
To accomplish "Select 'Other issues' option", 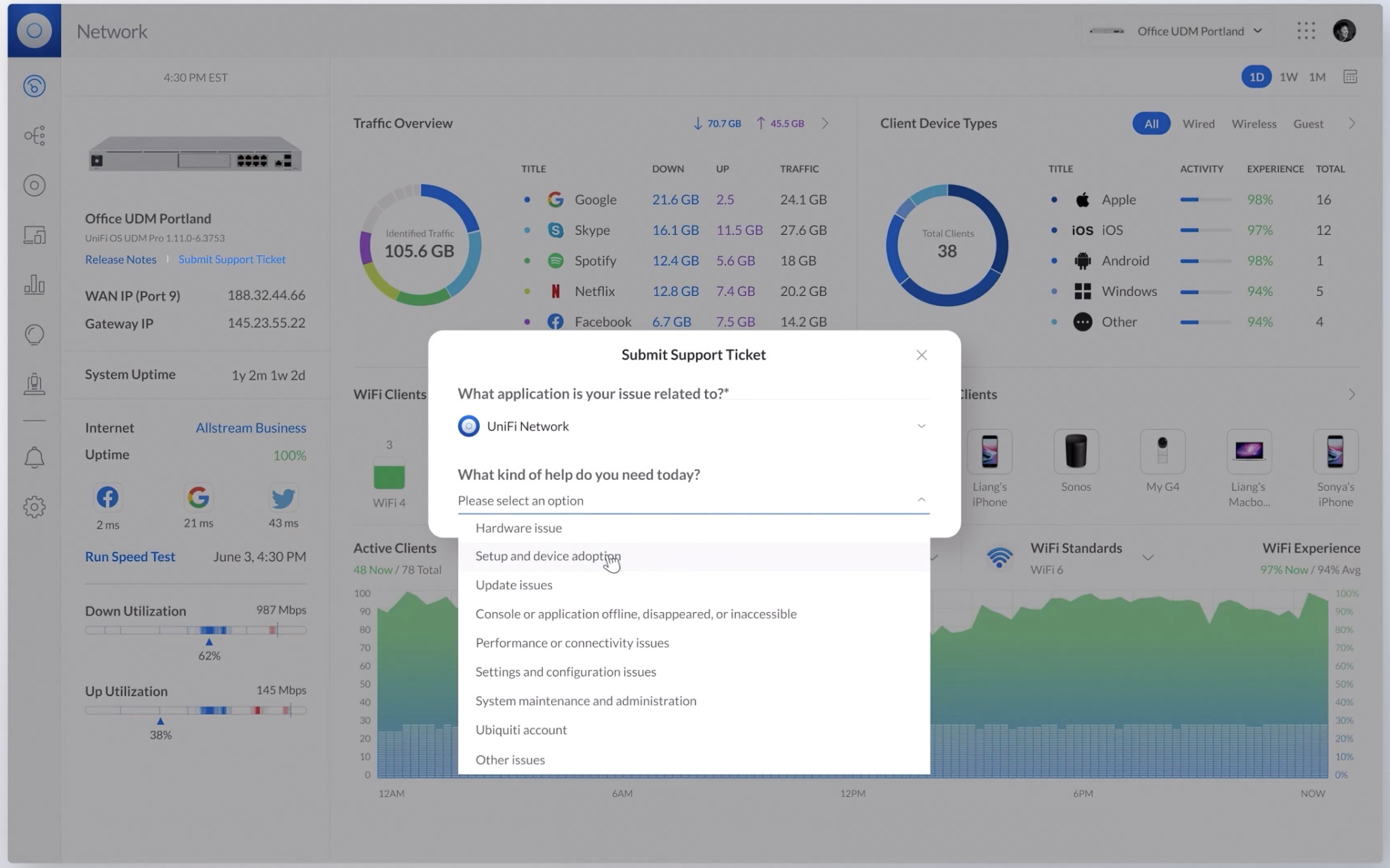I will click(694, 760).
